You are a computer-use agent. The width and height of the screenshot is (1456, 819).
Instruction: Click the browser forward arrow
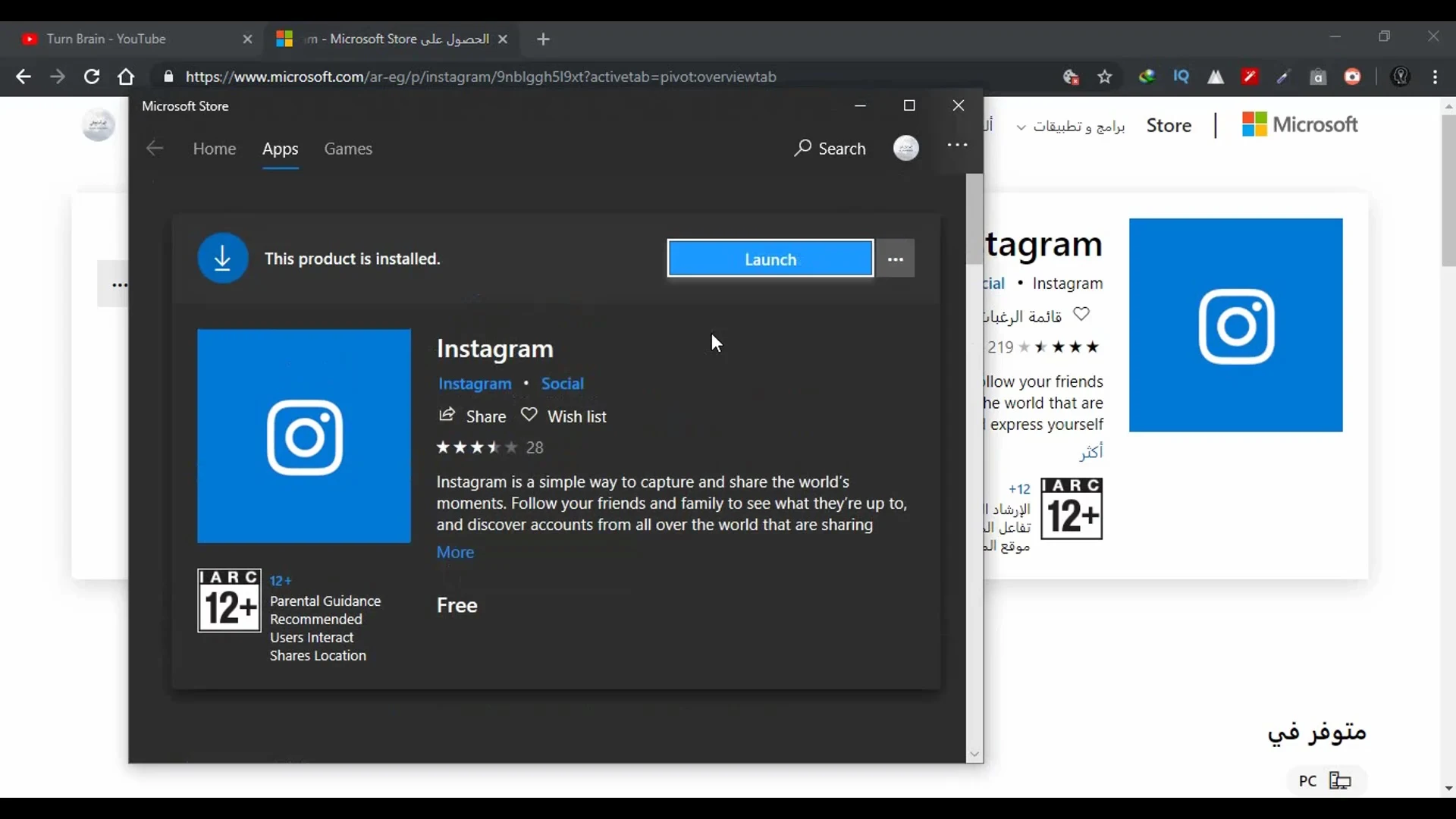(58, 77)
